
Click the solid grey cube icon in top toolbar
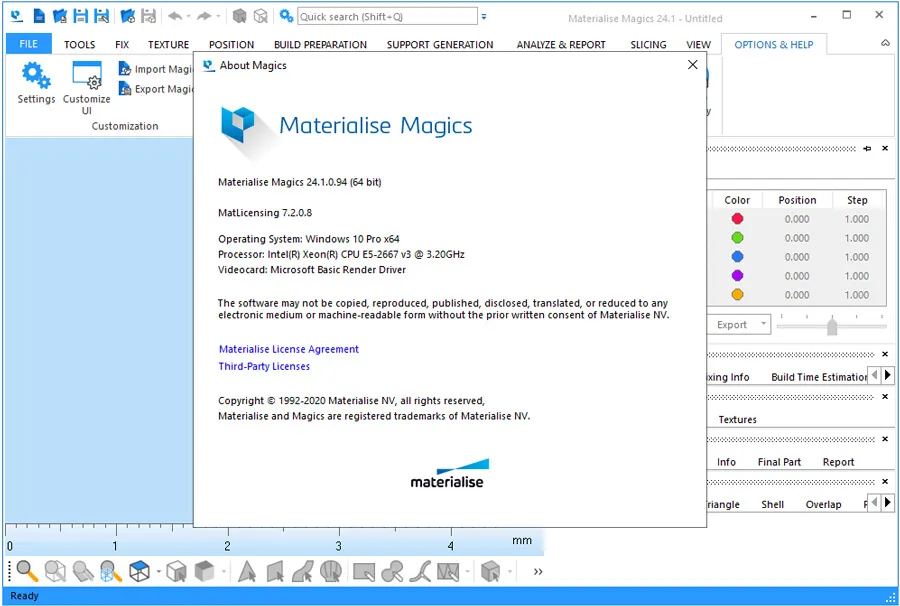click(x=239, y=16)
